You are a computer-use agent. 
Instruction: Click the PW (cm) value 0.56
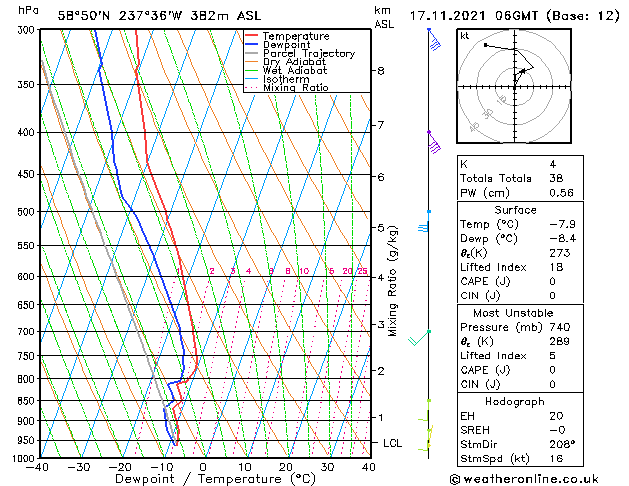(561, 193)
